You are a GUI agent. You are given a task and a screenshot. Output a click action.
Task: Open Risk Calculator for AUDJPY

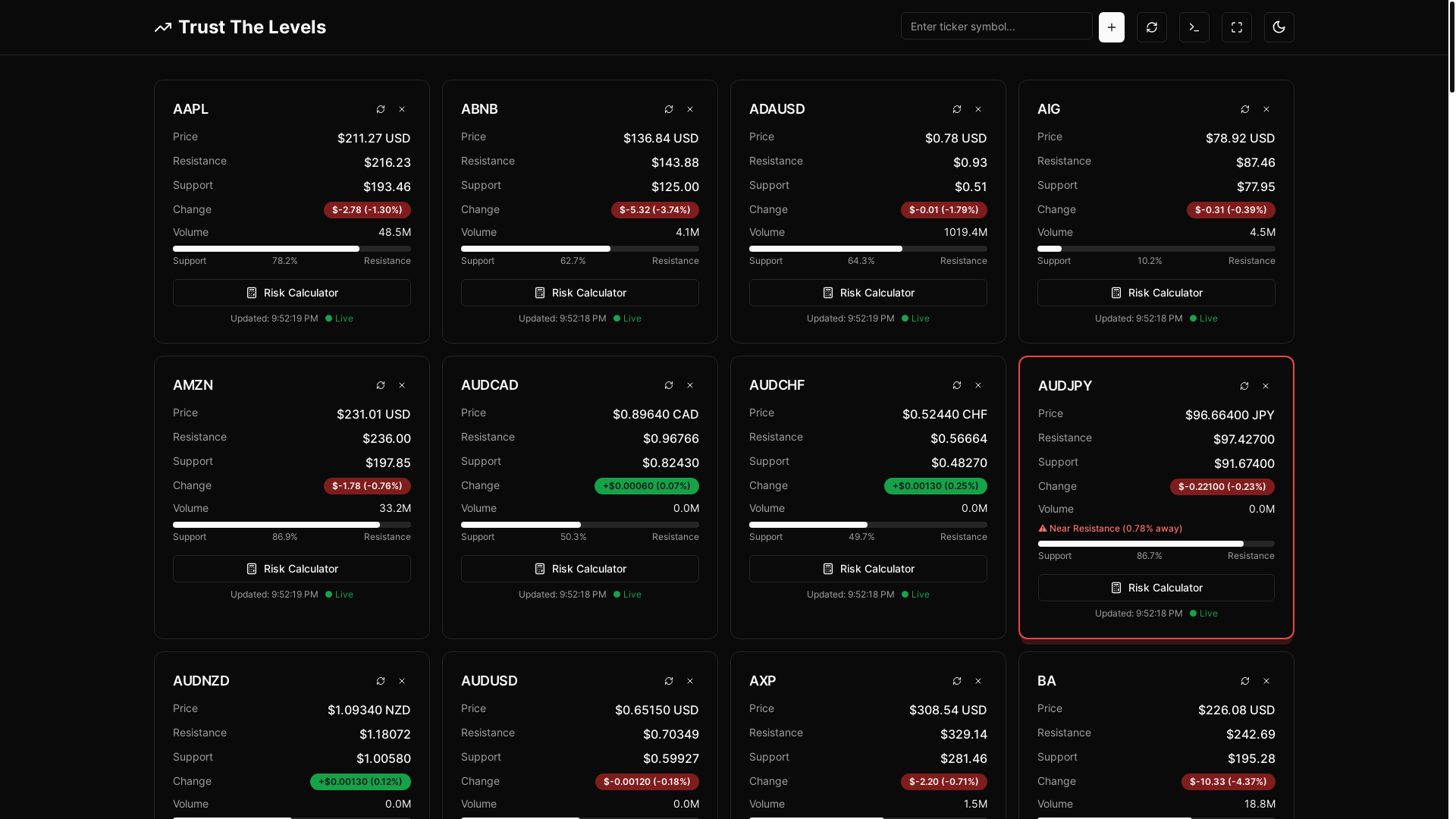[1156, 588]
